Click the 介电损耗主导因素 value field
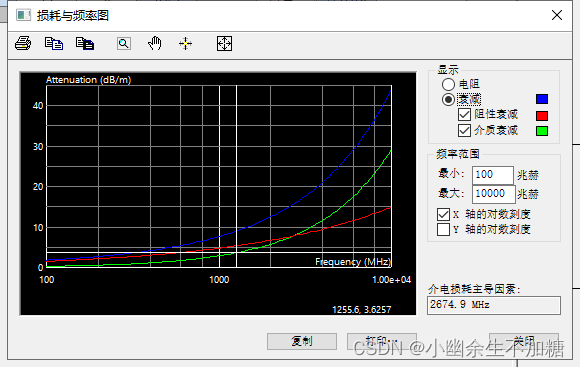580x367 pixels. click(x=494, y=305)
